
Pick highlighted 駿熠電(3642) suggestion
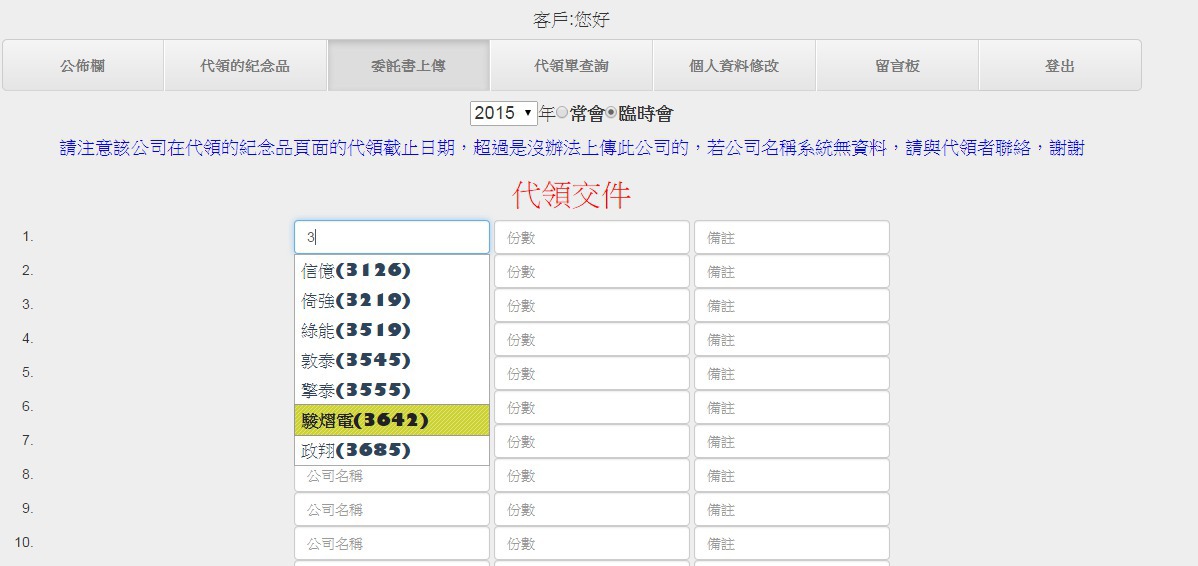pyautogui.click(x=392, y=420)
